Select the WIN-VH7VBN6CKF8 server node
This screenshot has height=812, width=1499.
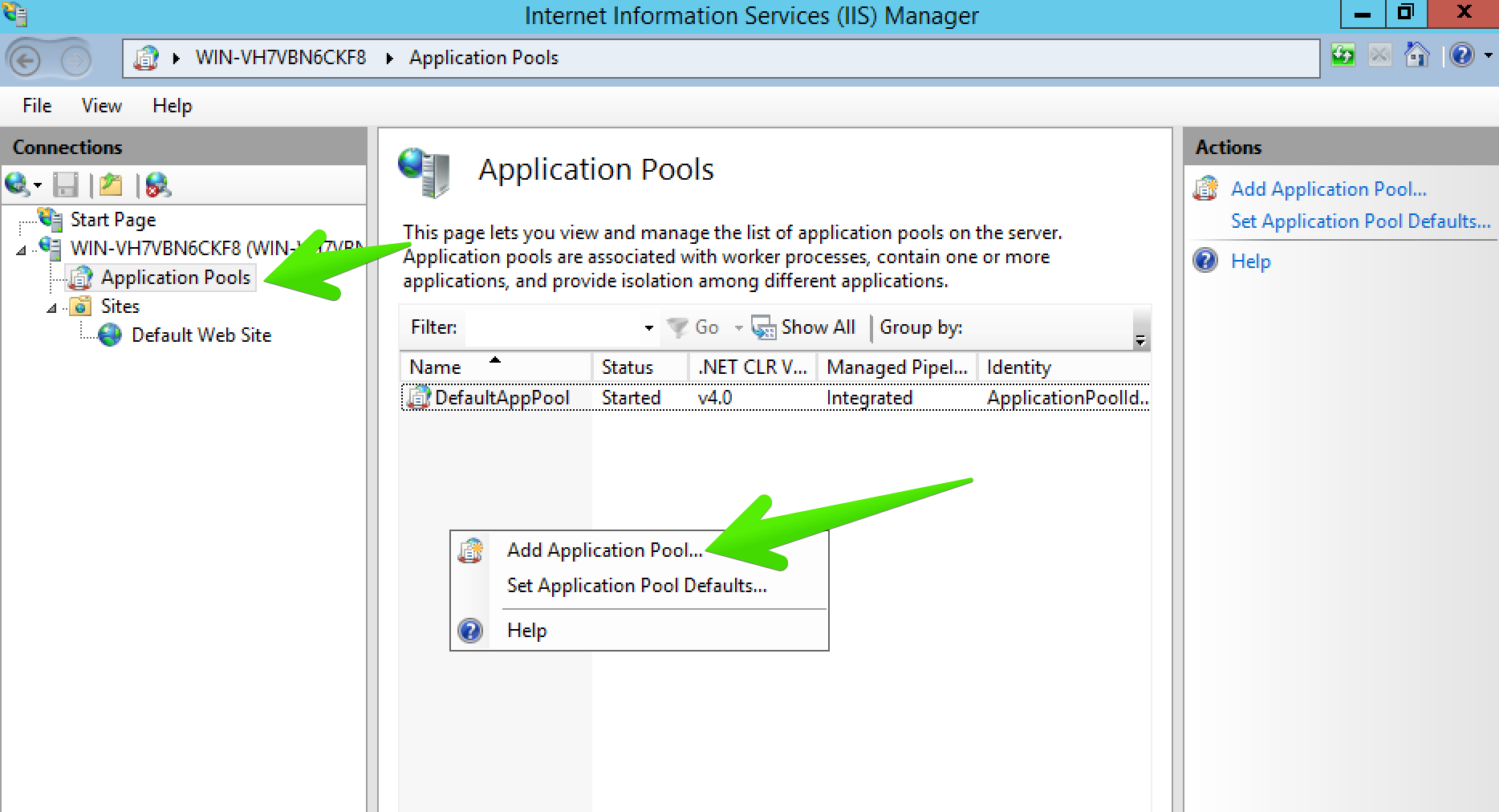coord(216,249)
